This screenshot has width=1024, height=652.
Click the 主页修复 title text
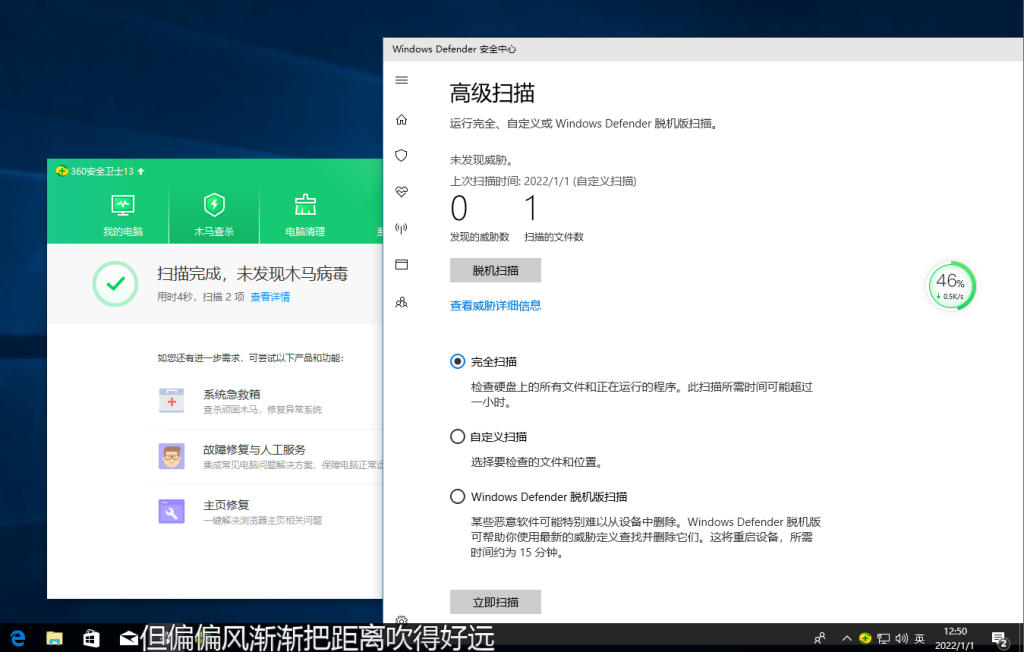click(x=226, y=505)
